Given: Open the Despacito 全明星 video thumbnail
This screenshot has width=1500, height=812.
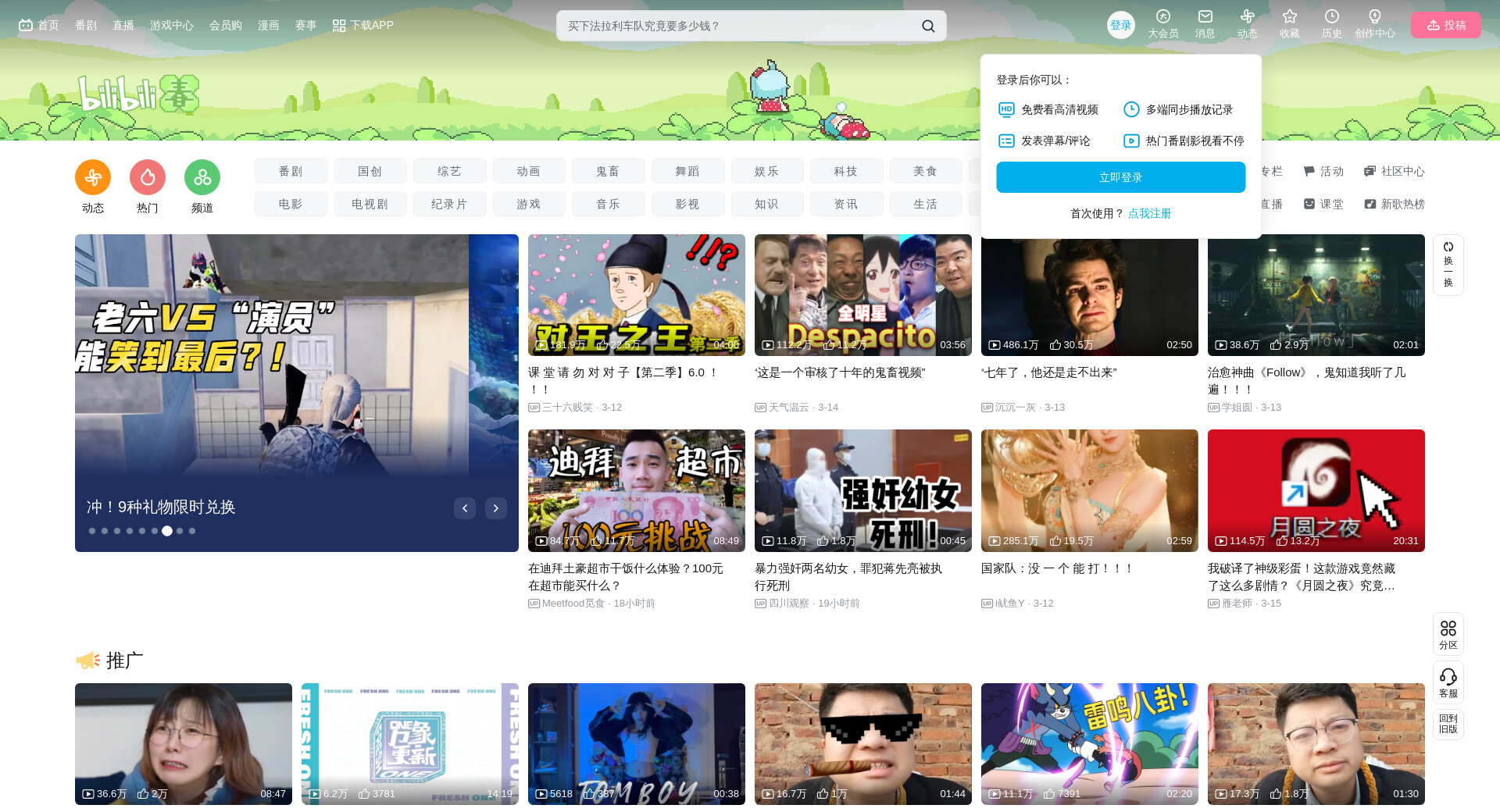Looking at the screenshot, I should pos(863,295).
